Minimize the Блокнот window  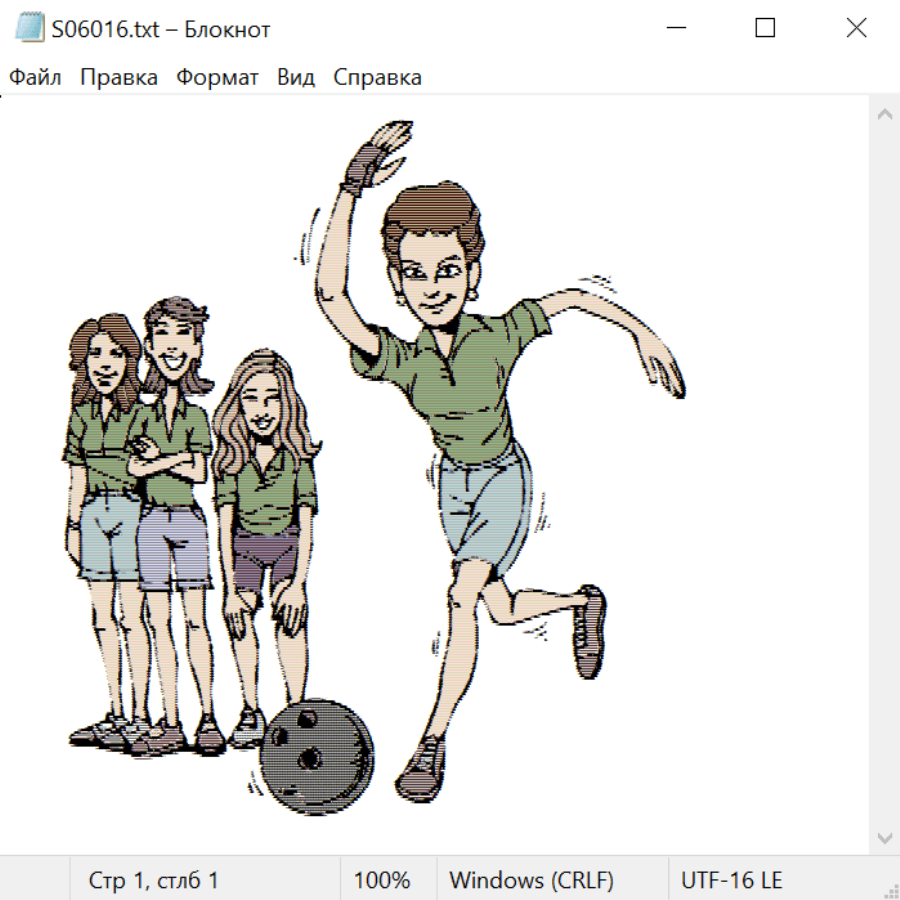pos(675,28)
